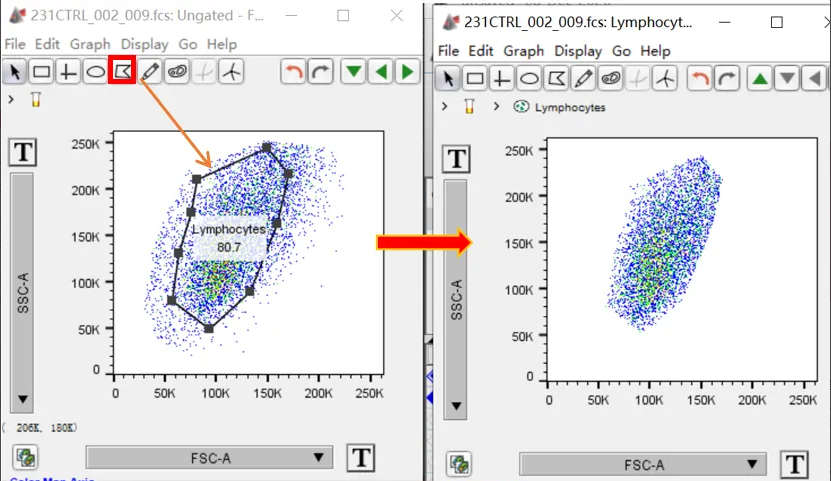831x481 pixels.
Task: Pick the Quadrant gate tool in the left window
Action: point(68,72)
